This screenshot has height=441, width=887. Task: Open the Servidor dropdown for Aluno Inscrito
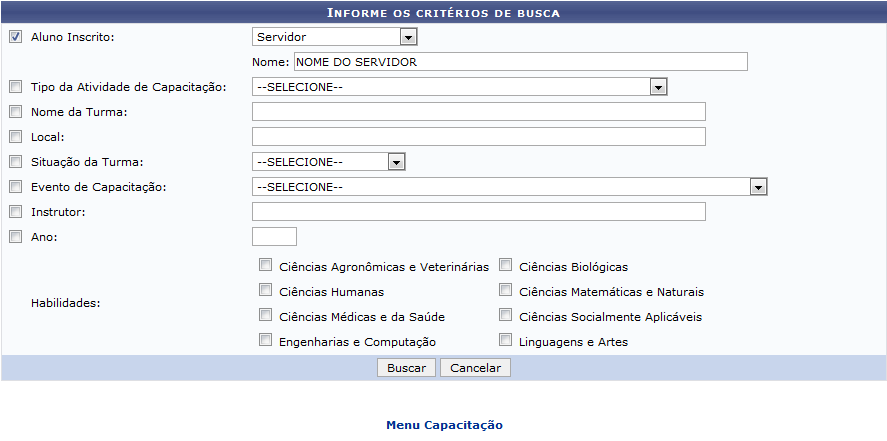335,37
